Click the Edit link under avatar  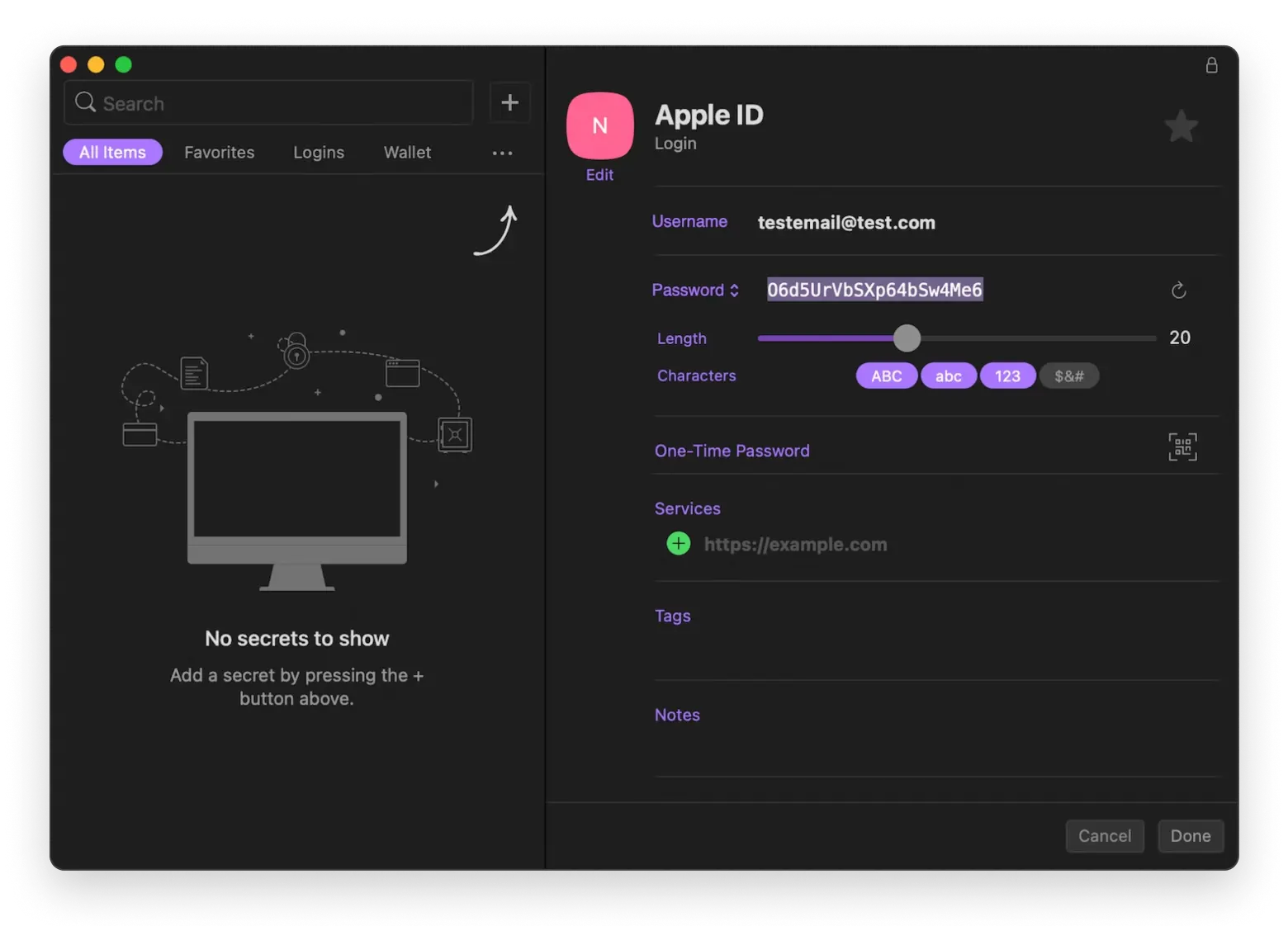click(599, 175)
